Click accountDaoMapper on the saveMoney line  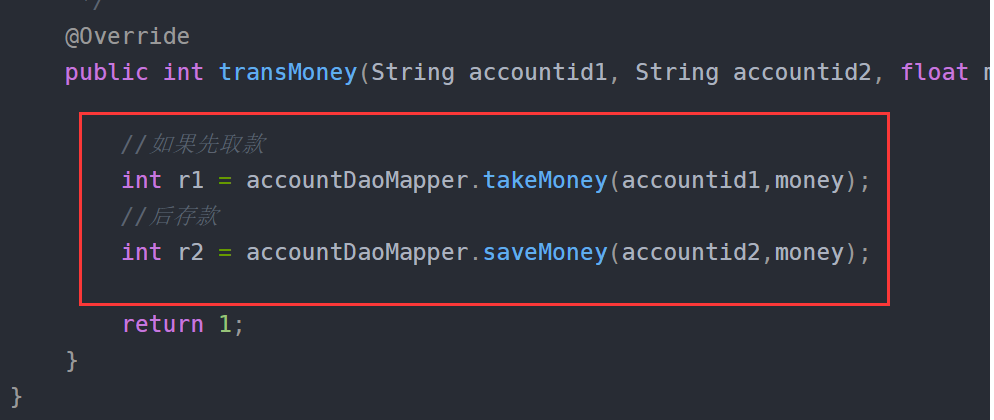(x=358, y=252)
